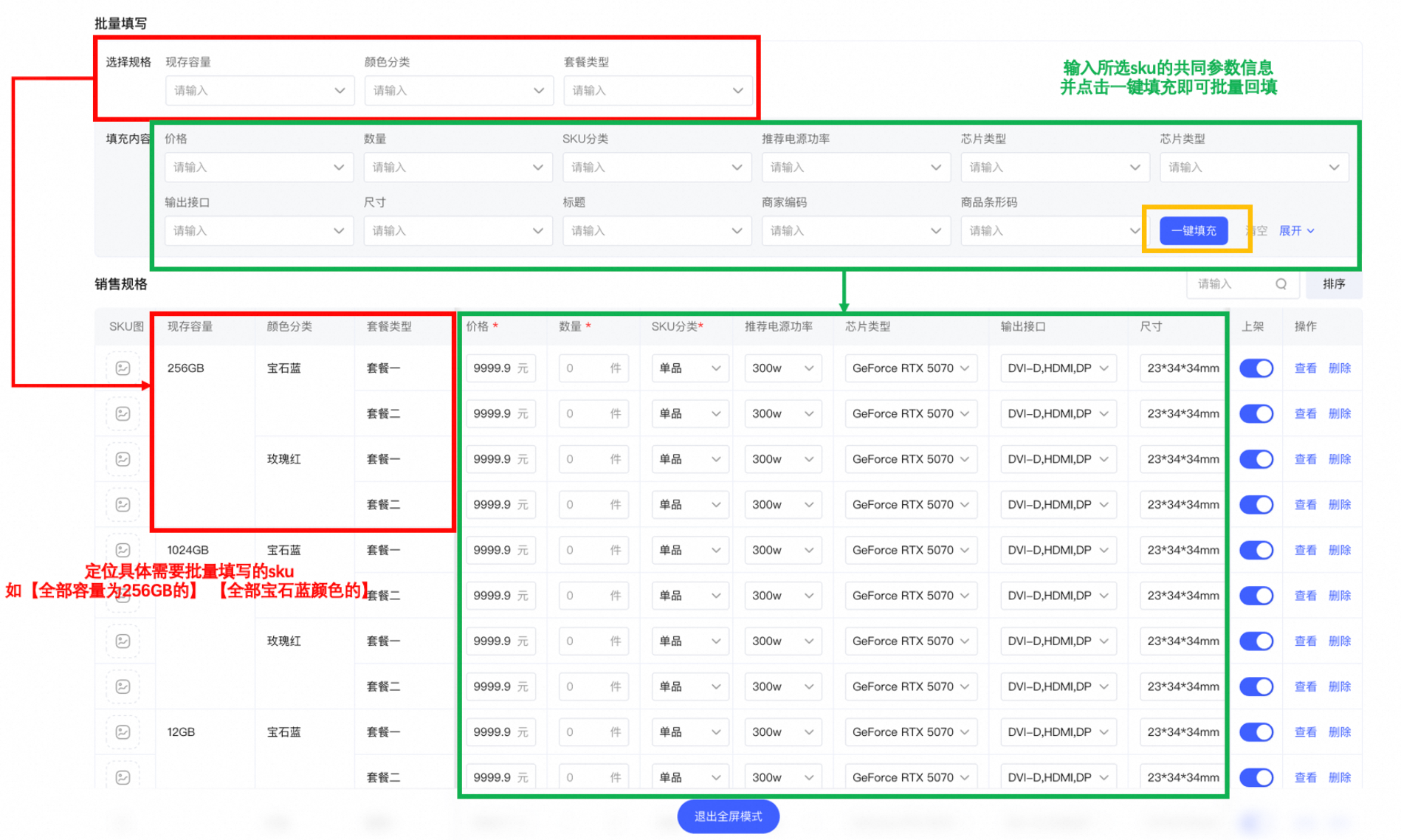Click the 推荐电源功率 column header in table

(x=779, y=326)
